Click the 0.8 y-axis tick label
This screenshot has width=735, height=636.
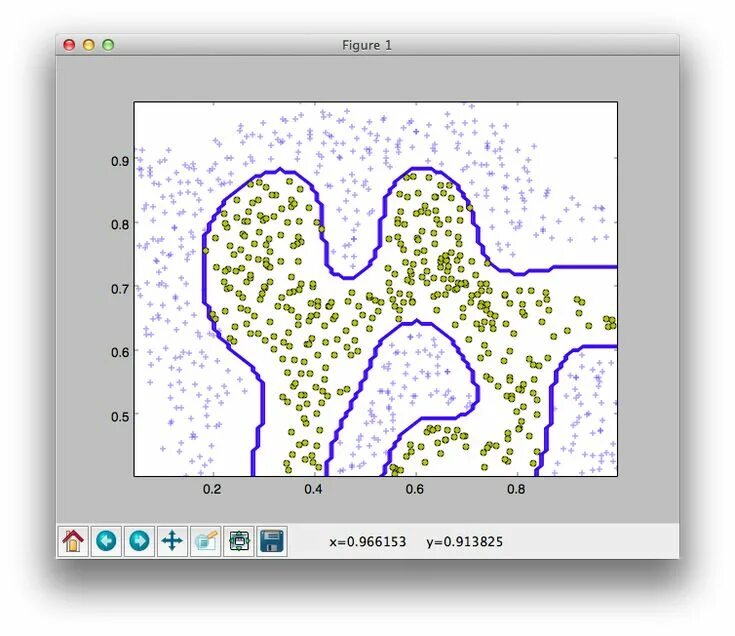pos(120,224)
